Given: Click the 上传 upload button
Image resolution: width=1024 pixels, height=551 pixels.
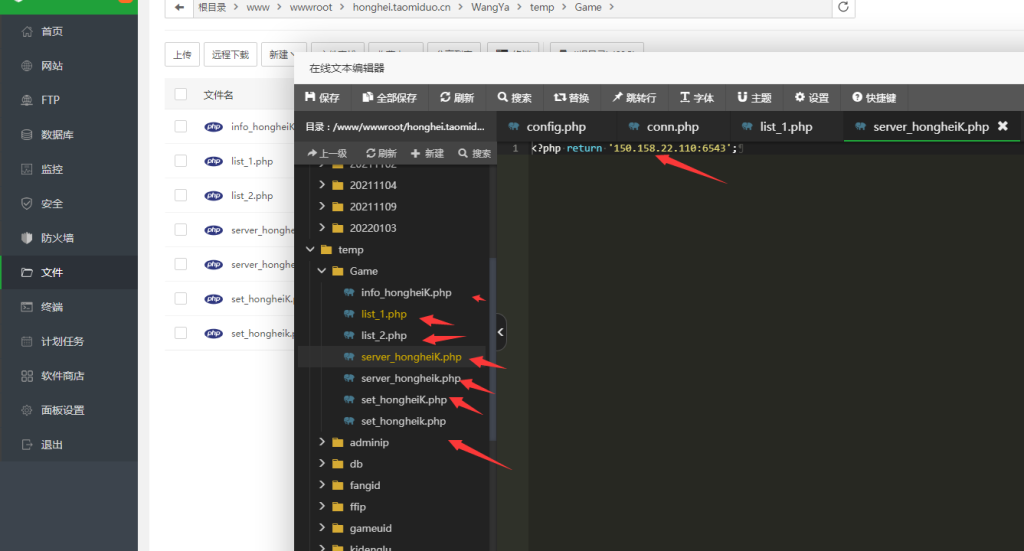Looking at the screenshot, I should coord(182,55).
